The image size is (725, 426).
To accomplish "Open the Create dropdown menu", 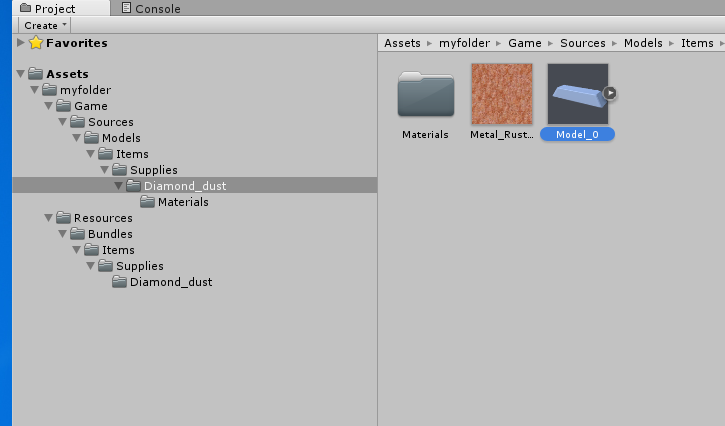I will 45,25.
